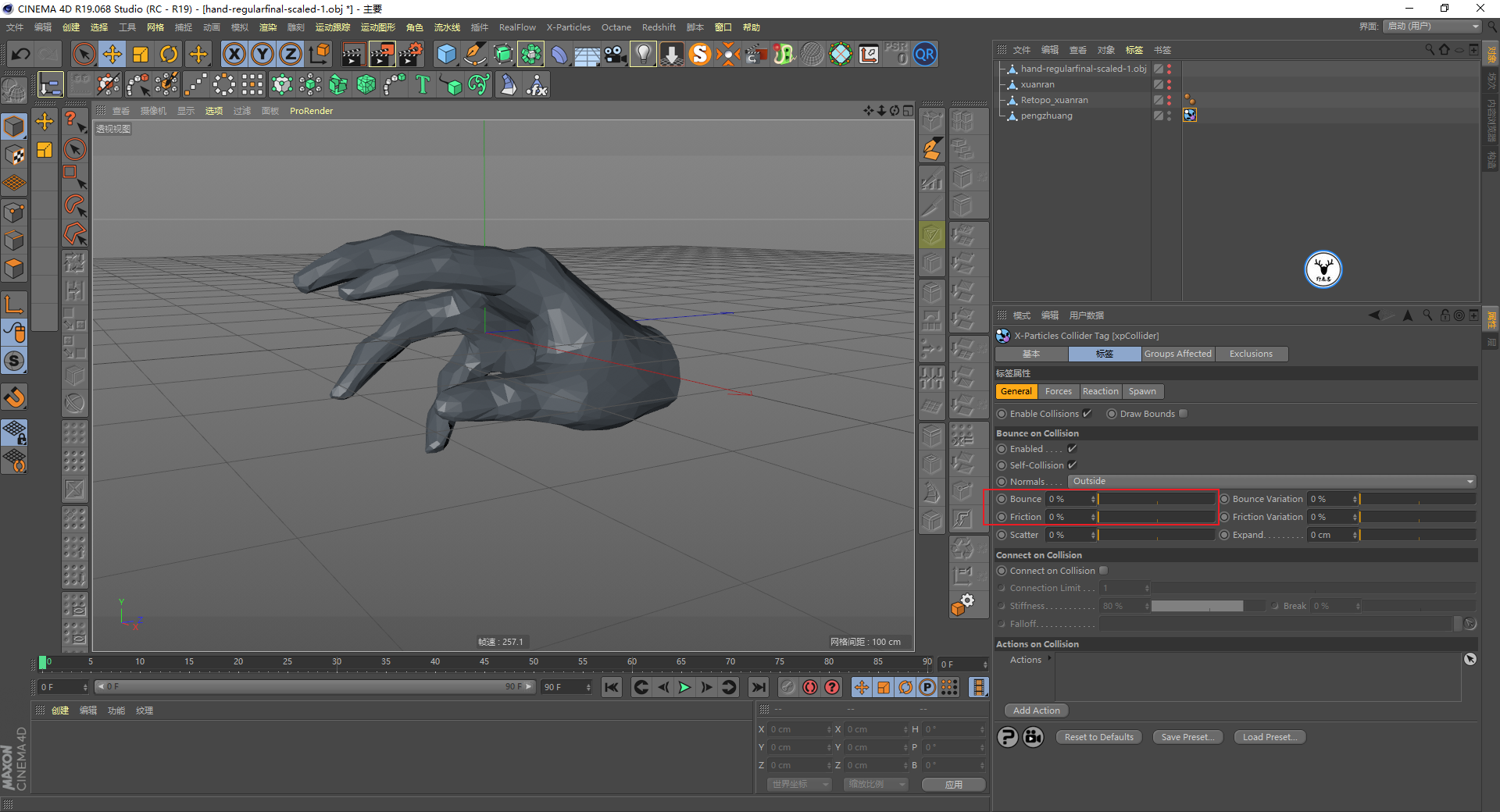The height and width of the screenshot is (812, 1500).
Task: Enable the Connect on Collision checkbox
Action: pyautogui.click(x=1103, y=571)
